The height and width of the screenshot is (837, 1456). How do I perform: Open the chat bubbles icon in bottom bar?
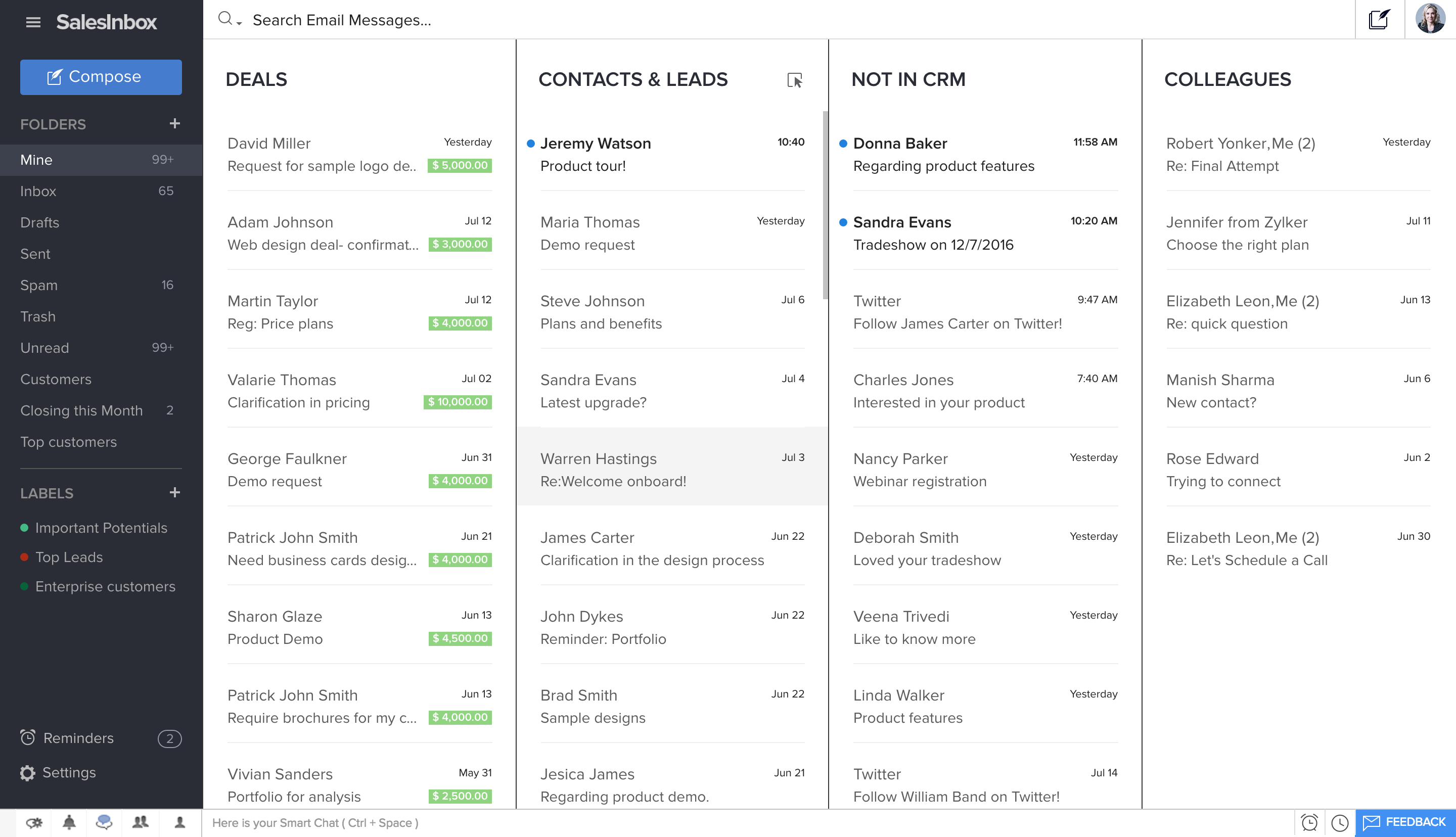click(104, 823)
